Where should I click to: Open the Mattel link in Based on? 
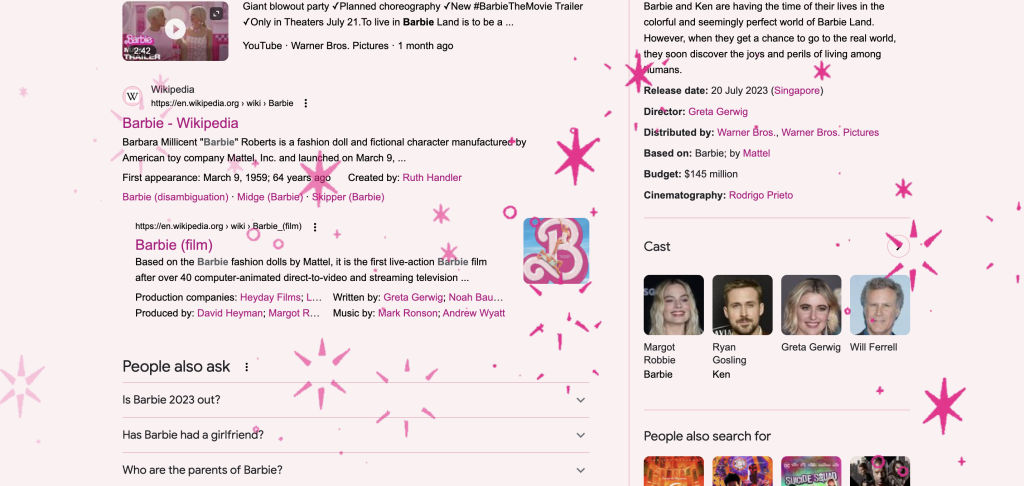click(756, 154)
